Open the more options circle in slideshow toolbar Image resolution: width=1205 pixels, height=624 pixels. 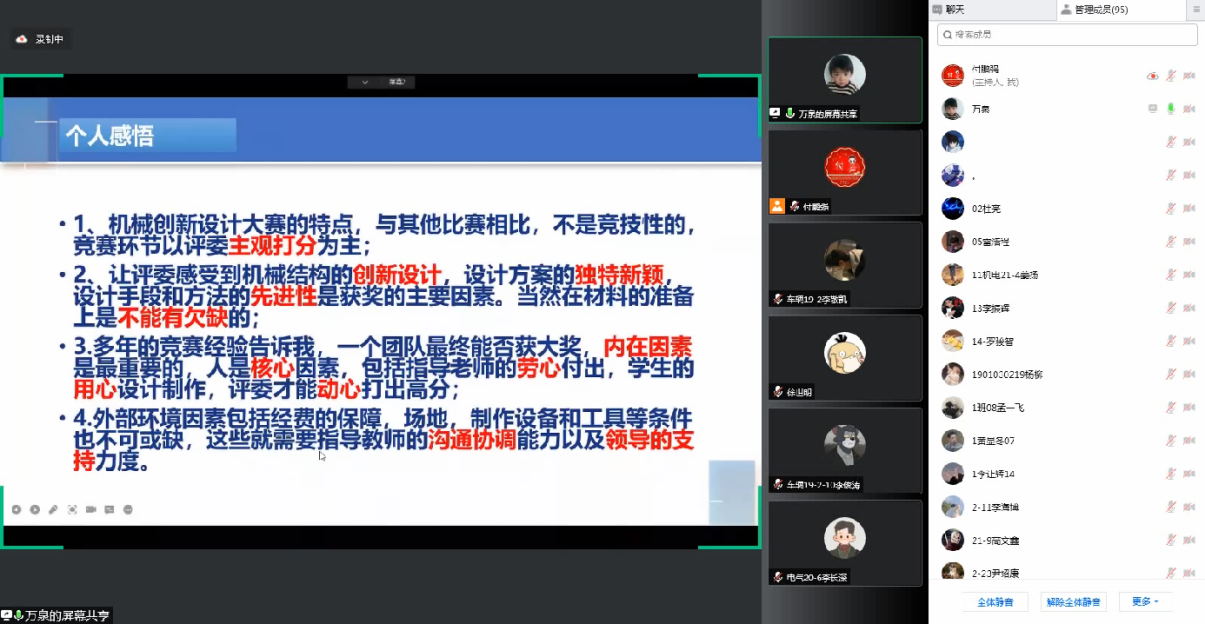click(x=128, y=510)
